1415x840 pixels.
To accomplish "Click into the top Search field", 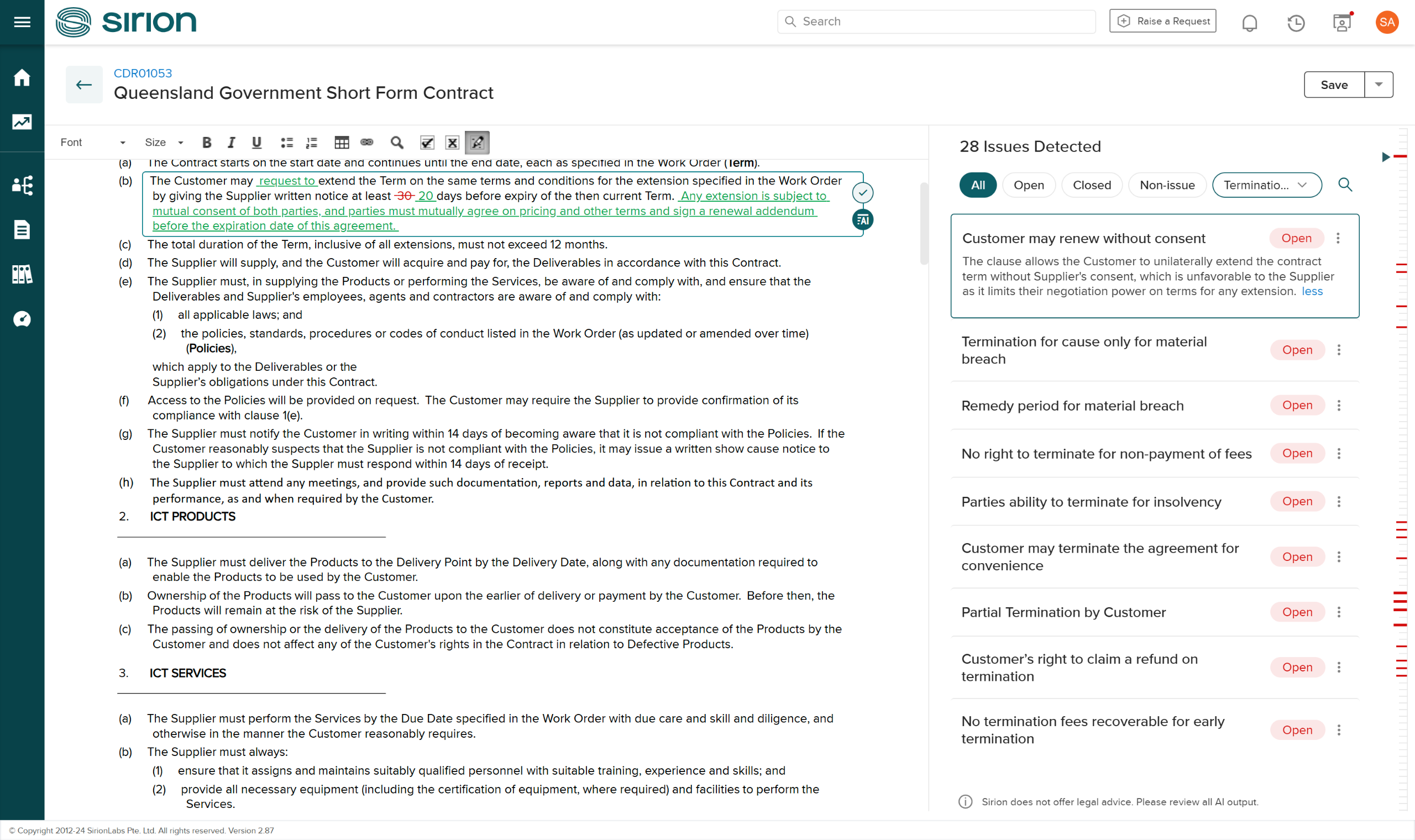I will tap(936, 22).
